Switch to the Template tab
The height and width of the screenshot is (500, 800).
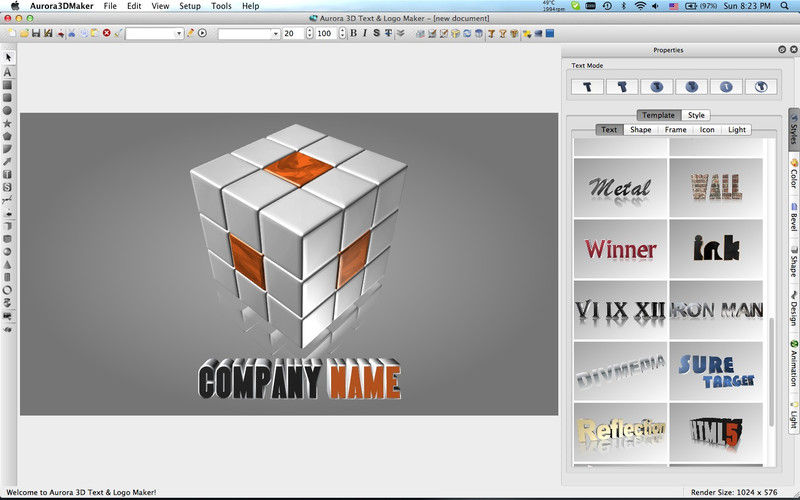[659, 115]
